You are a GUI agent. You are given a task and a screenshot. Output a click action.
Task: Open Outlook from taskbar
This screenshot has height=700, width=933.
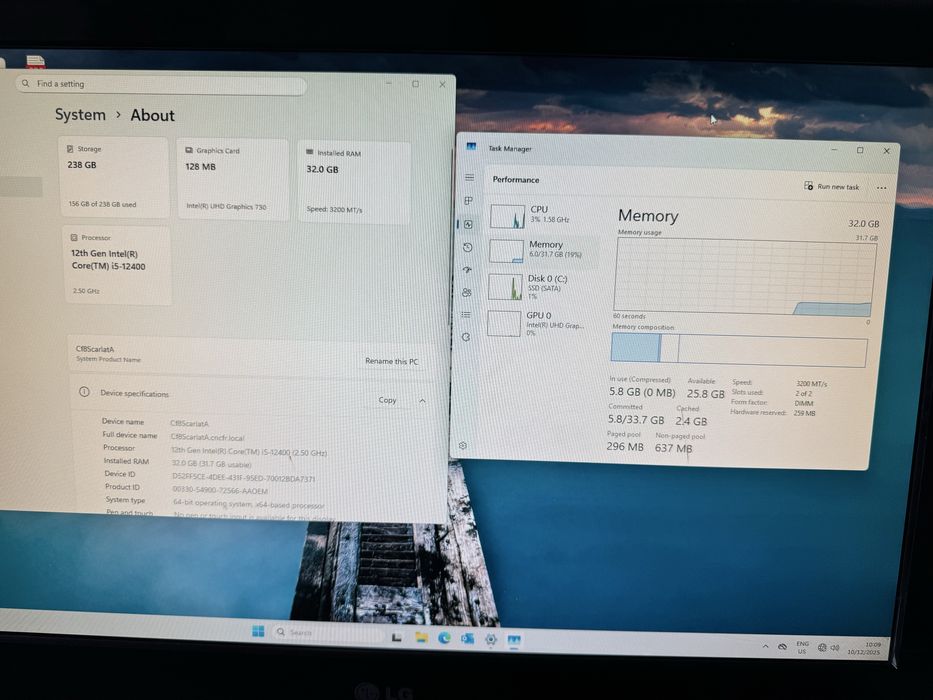(x=468, y=639)
